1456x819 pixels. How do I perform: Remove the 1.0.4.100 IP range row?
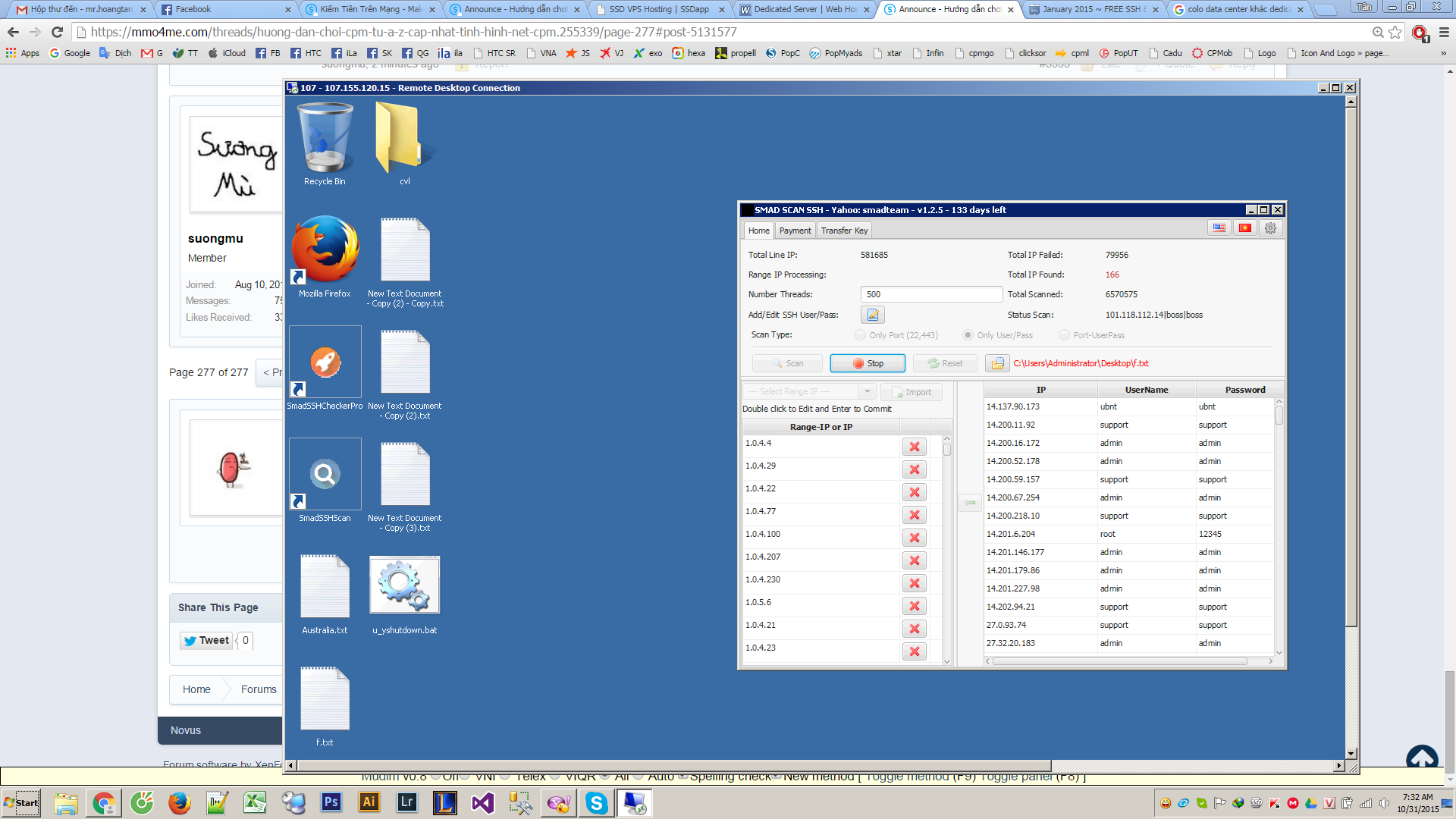[914, 538]
